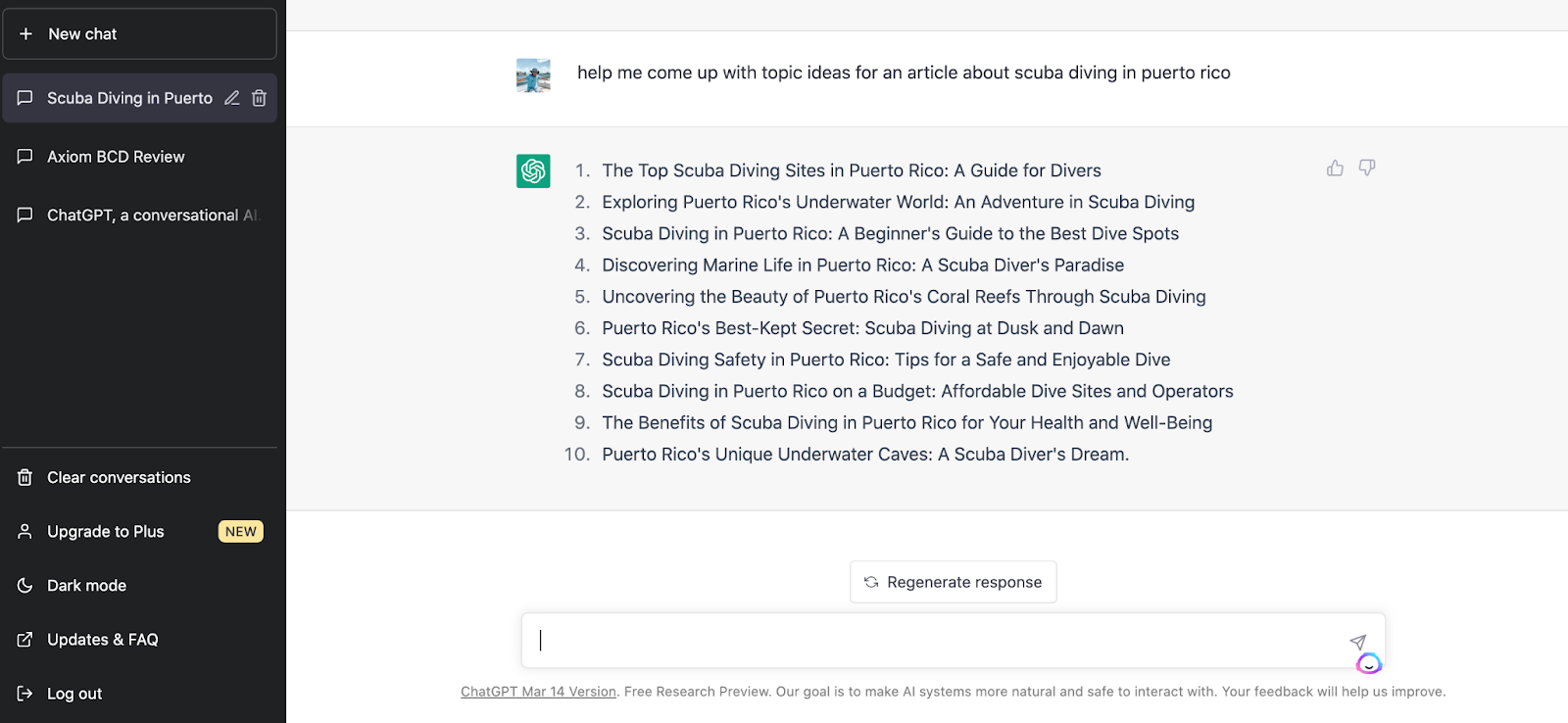Delete Scuba Diving chat with trash icon
The height and width of the screenshot is (723, 1568).
[x=259, y=98]
